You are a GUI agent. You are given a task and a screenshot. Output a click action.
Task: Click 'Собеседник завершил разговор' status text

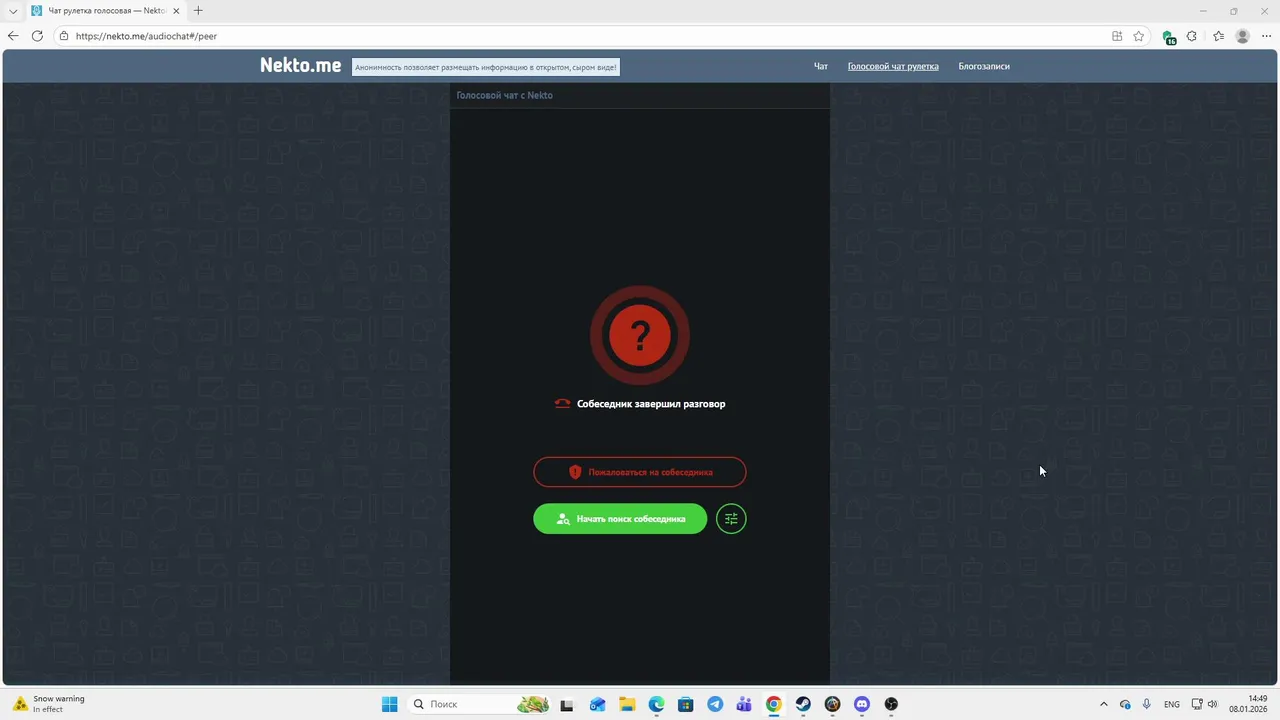coord(651,404)
